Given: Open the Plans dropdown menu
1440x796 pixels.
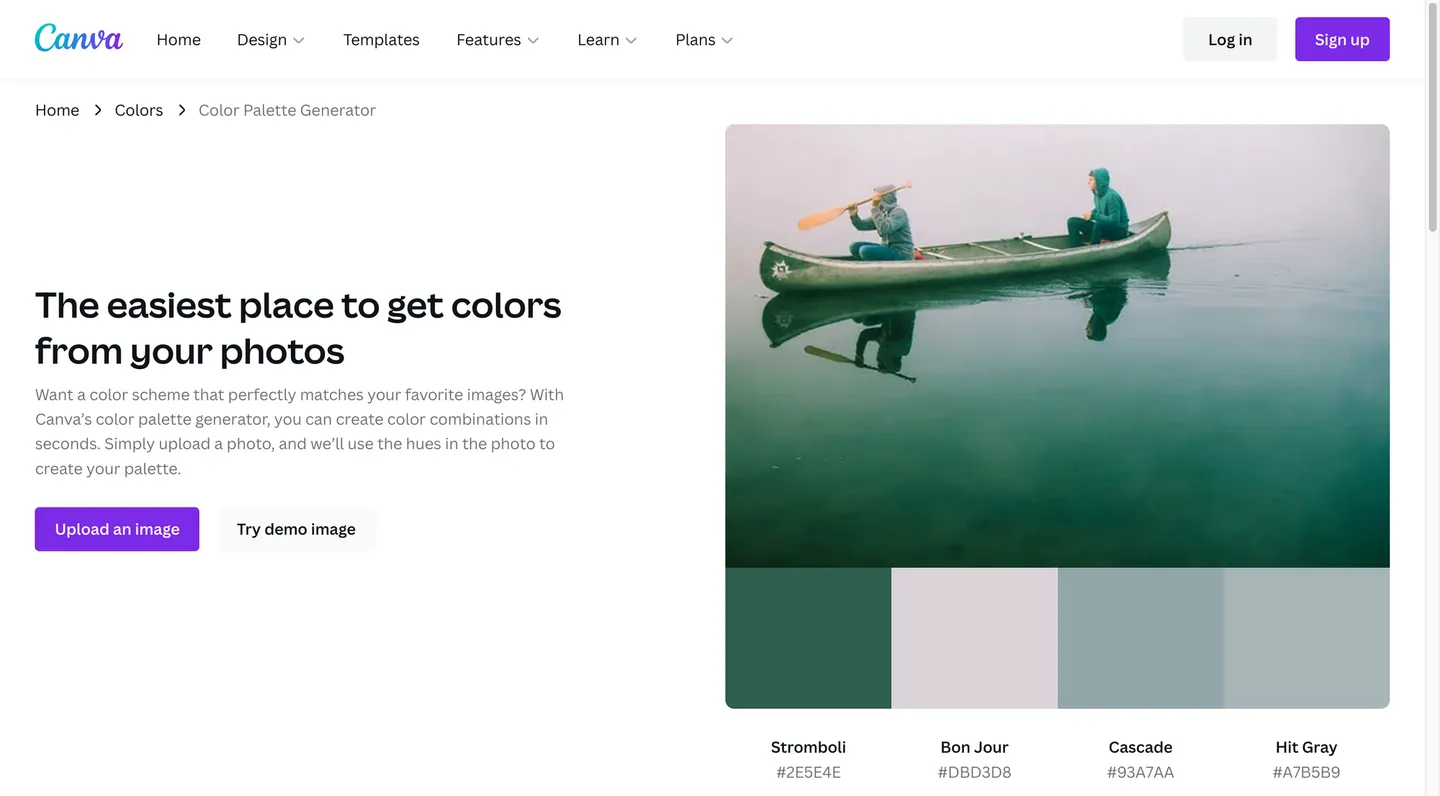Looking at the screenshot, I should pos(703,40).
